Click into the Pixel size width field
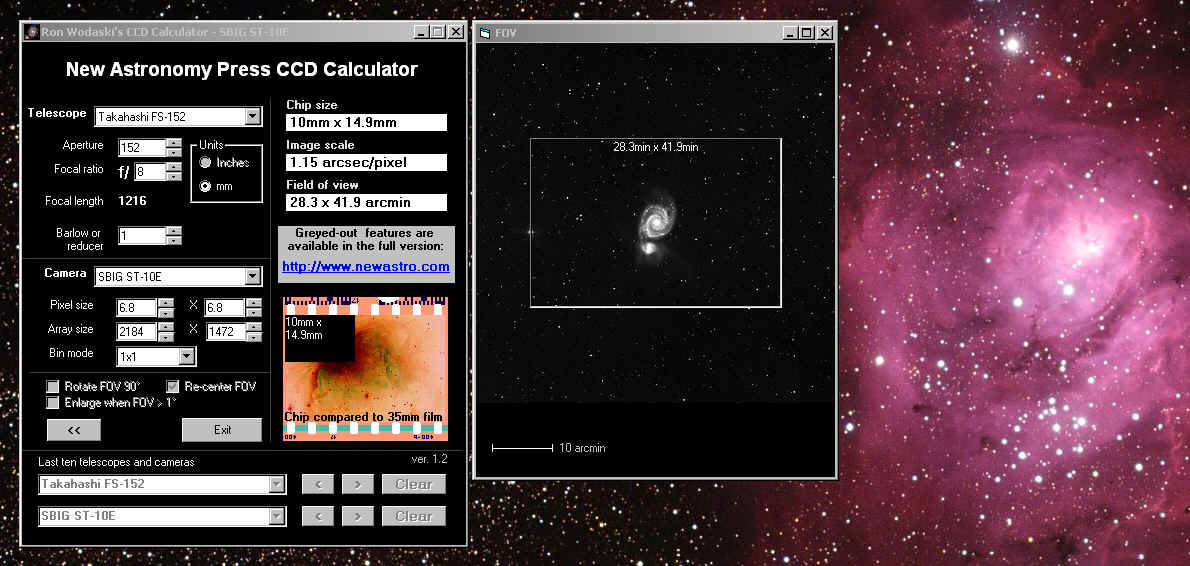 136,308
